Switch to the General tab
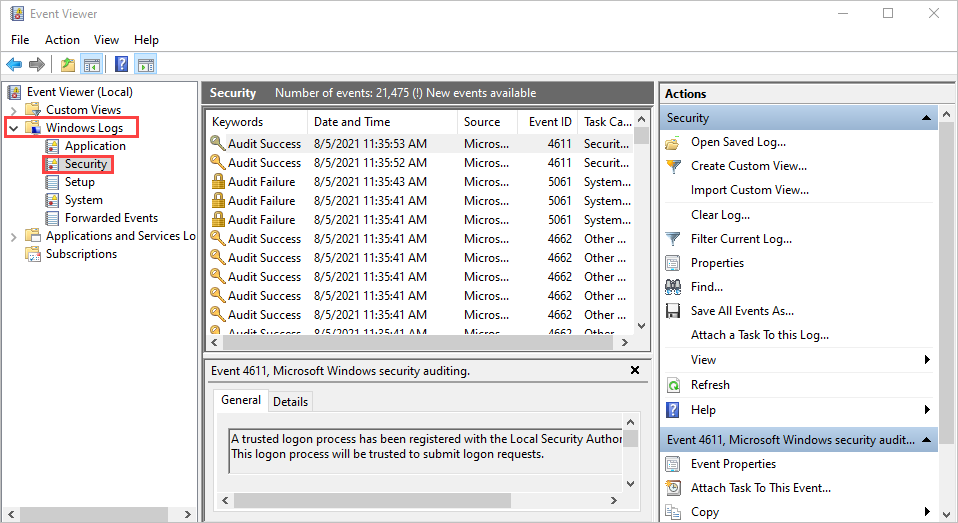Screen dimensions: 958x523 (241, 400)
